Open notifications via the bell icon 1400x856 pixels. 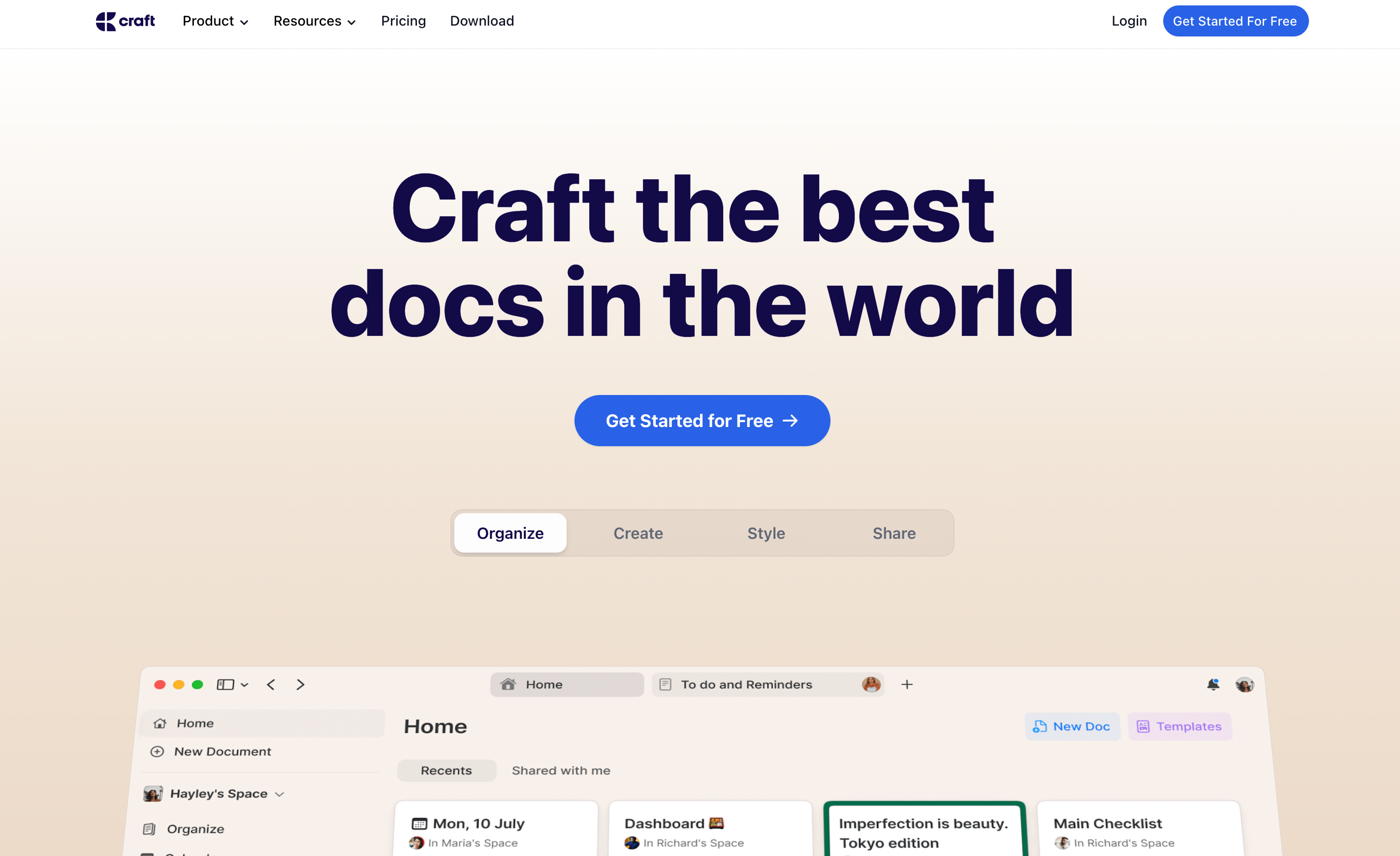click(1212, 684)
